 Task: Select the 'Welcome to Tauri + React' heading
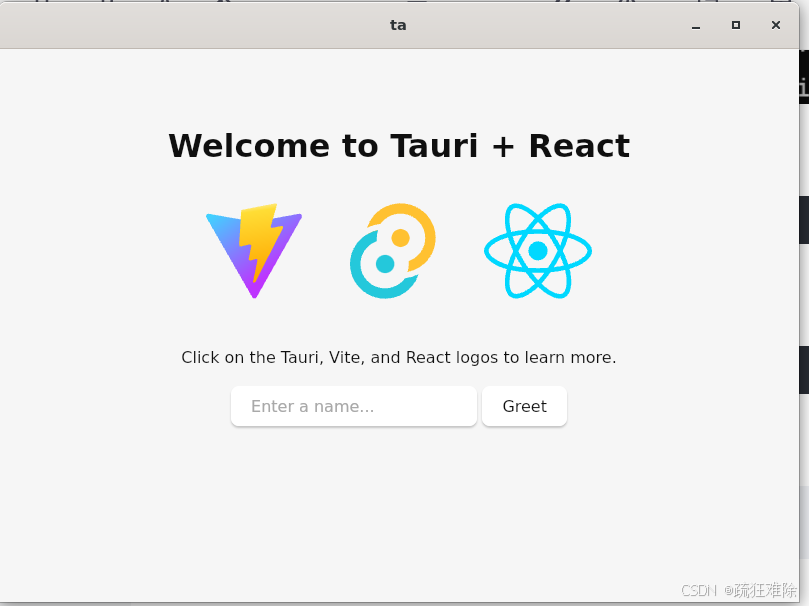[x=399, y=146]
